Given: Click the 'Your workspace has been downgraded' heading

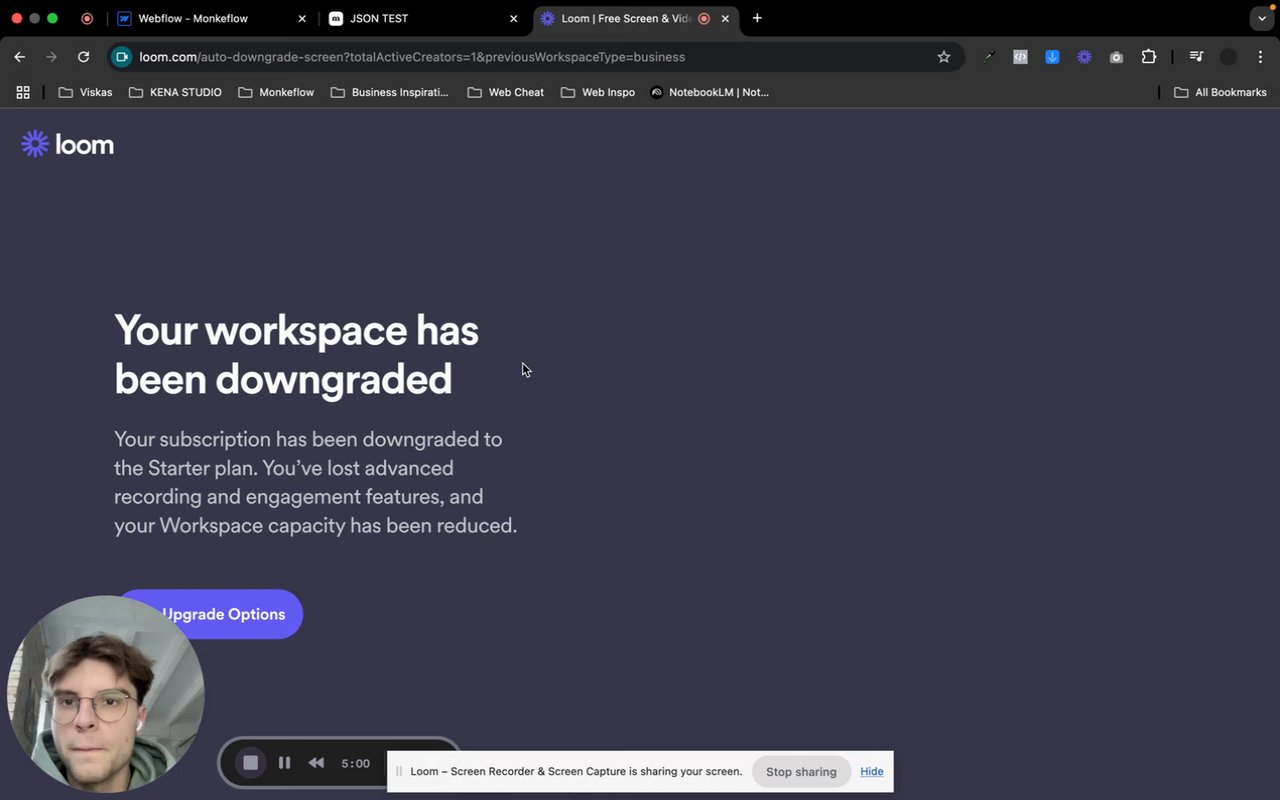Looking at the screenshot, I should pyautogui.click(x=296, y=355).
